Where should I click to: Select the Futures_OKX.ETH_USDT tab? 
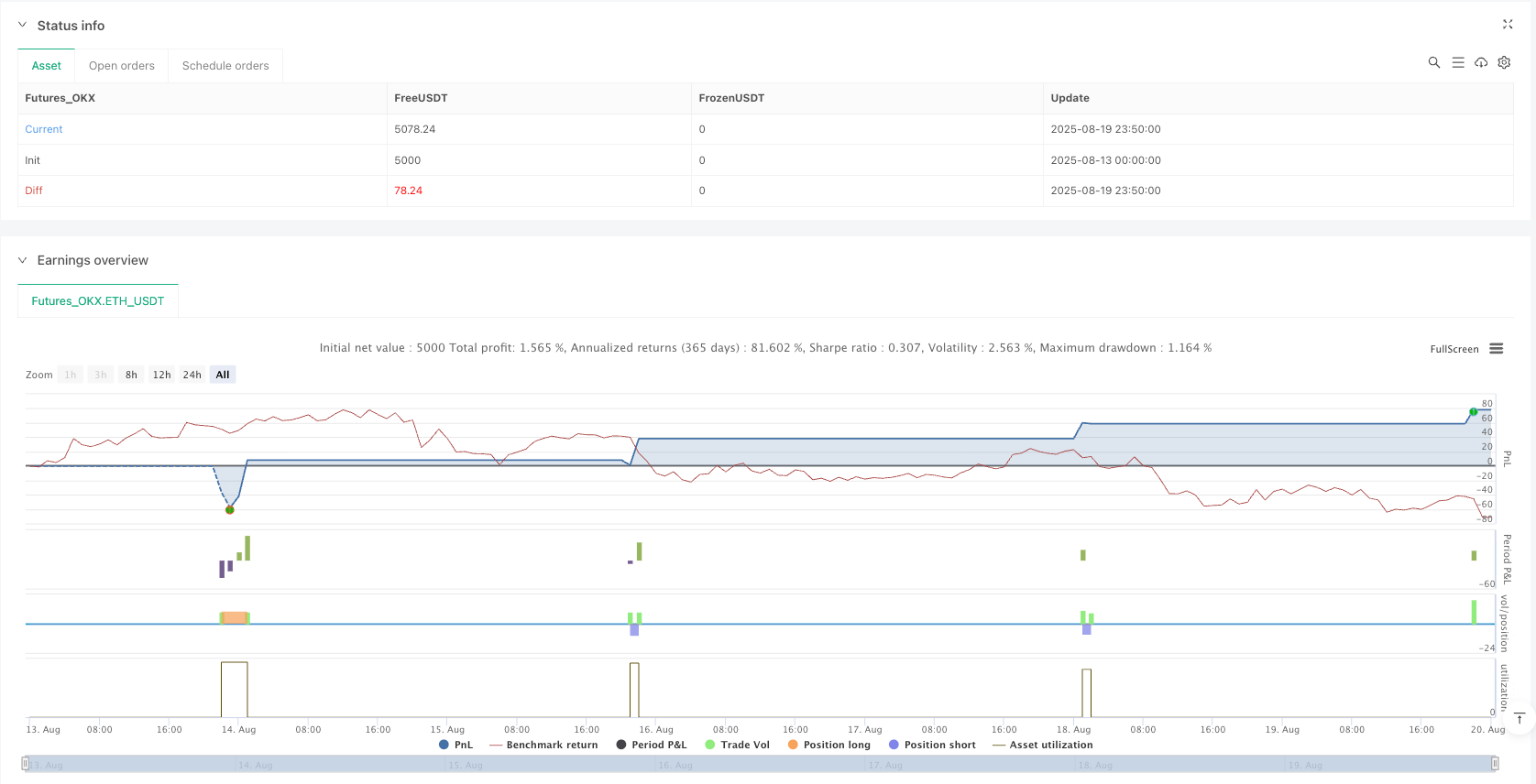click(x=98, y=300)
